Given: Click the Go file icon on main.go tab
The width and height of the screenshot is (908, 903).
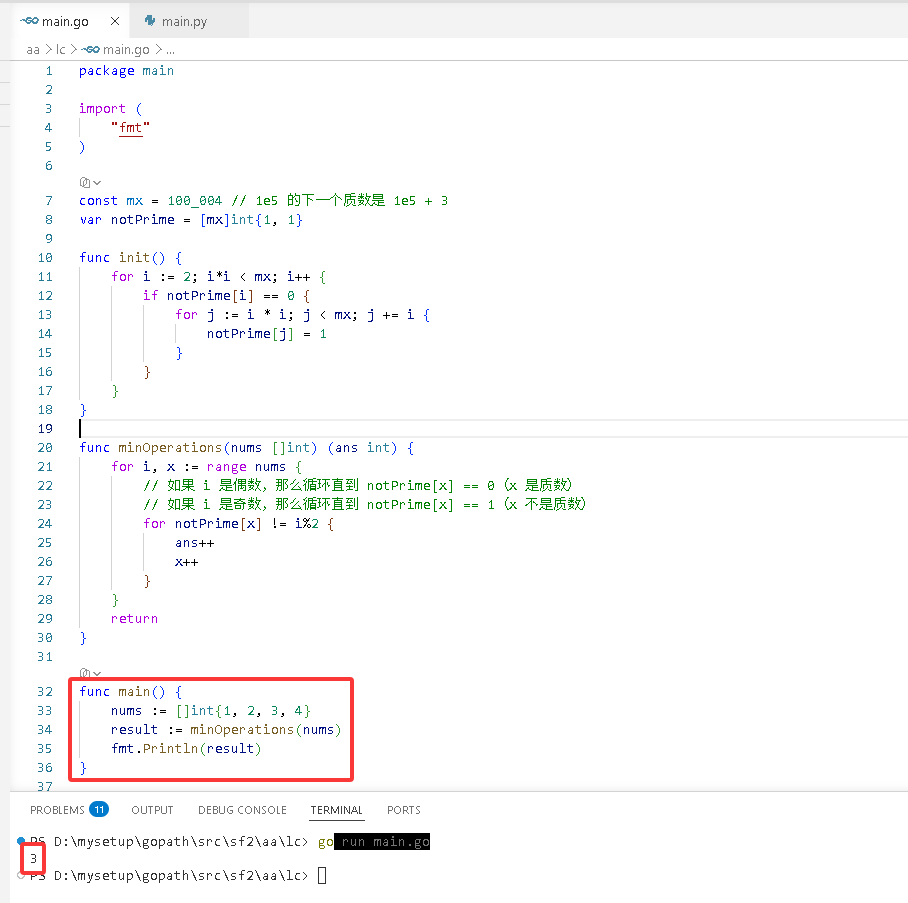Looking at the screenshot, I should click(x=29, y=21).
